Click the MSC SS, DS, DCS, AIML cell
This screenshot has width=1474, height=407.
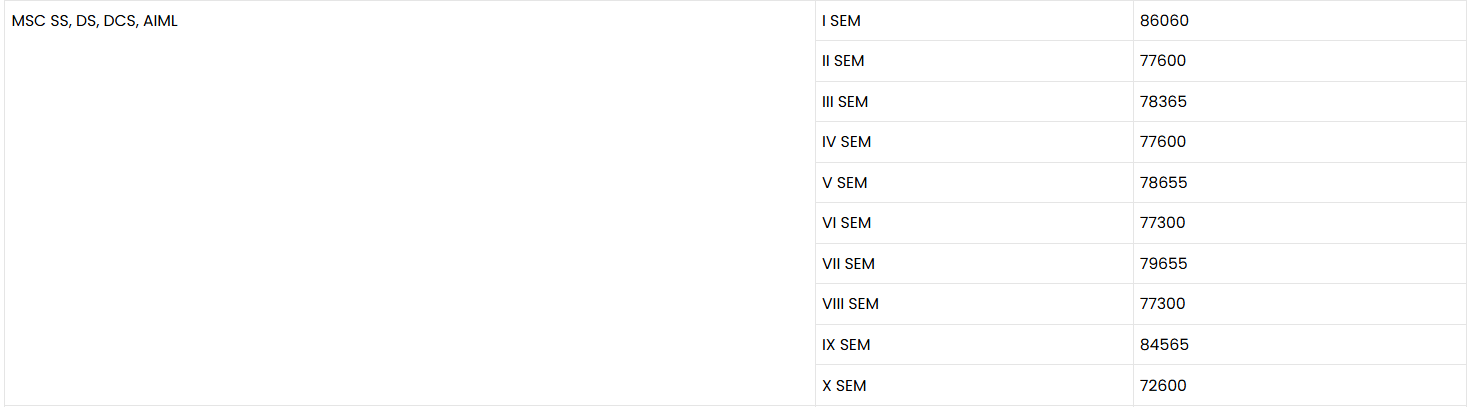click(x=95, y=21)
